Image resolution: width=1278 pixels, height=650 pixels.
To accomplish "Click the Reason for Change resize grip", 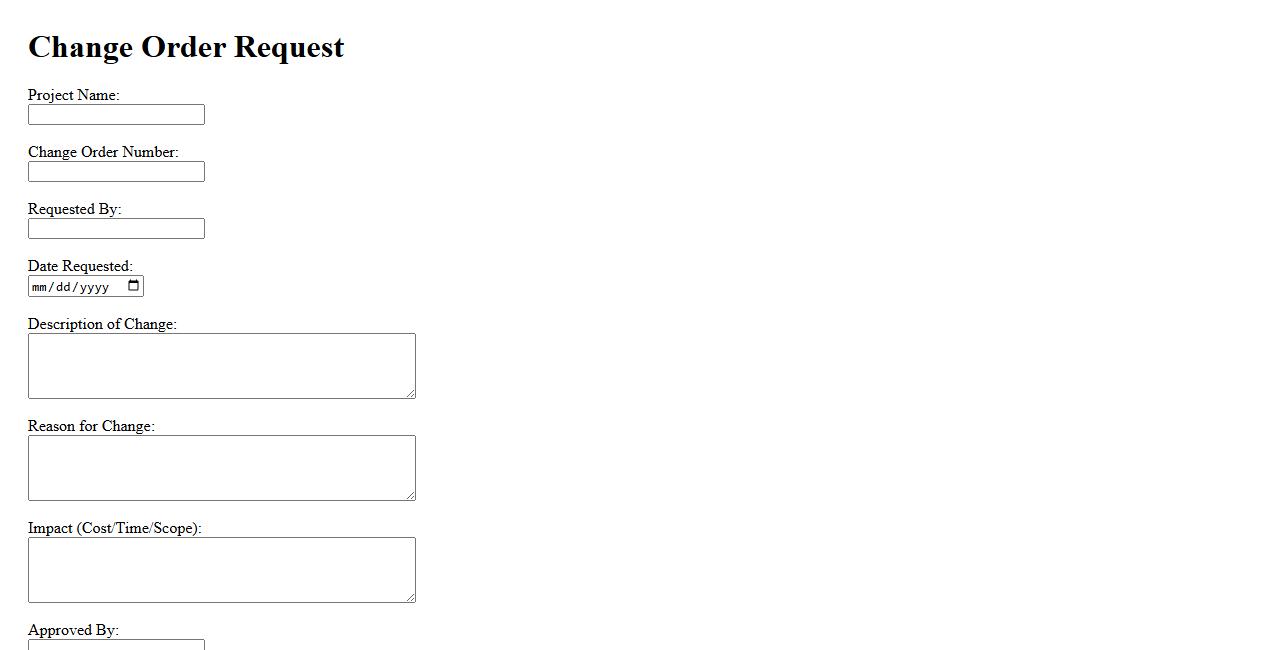I will pyautogui.click(x=410, y=495).
